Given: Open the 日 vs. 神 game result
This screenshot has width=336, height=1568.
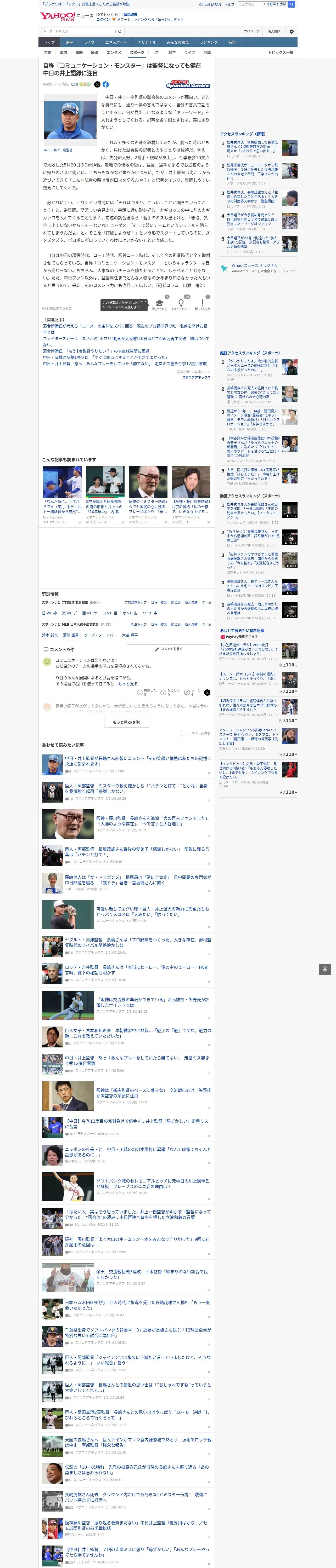Looking at the screenshot, I should click(49, 613).
